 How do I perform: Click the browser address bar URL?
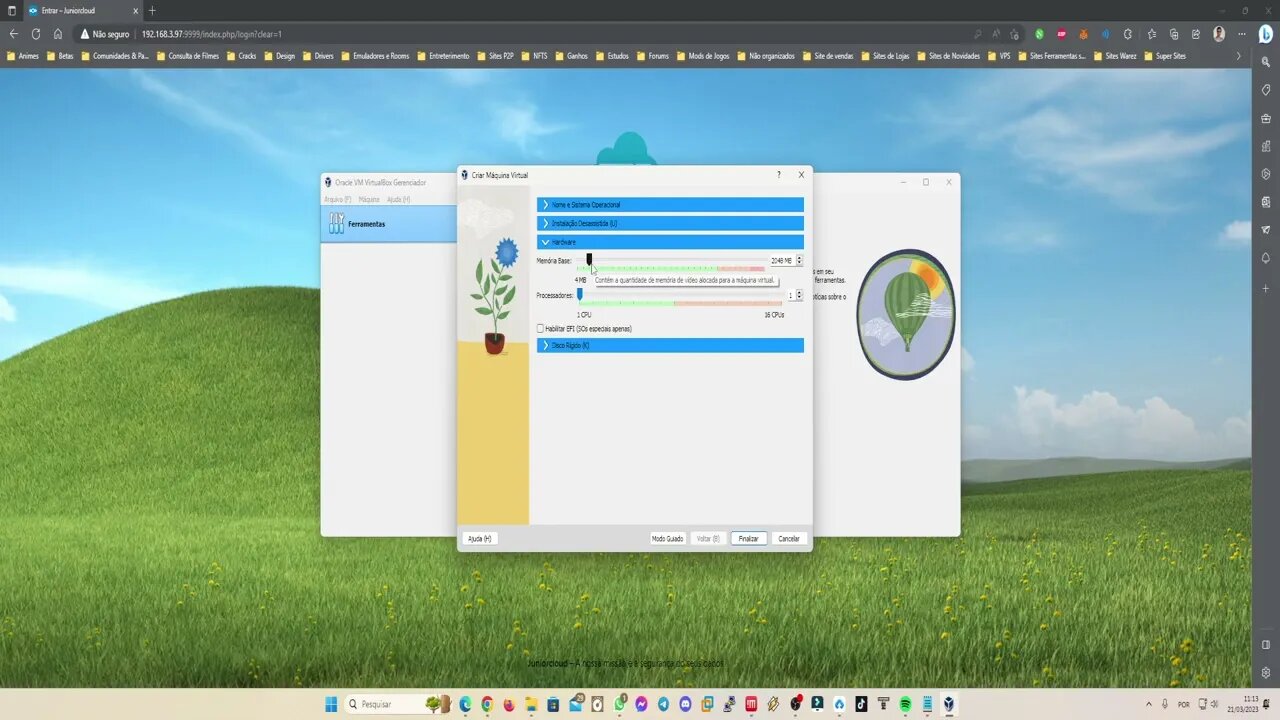pyautogui.click(x=212, y=34)
